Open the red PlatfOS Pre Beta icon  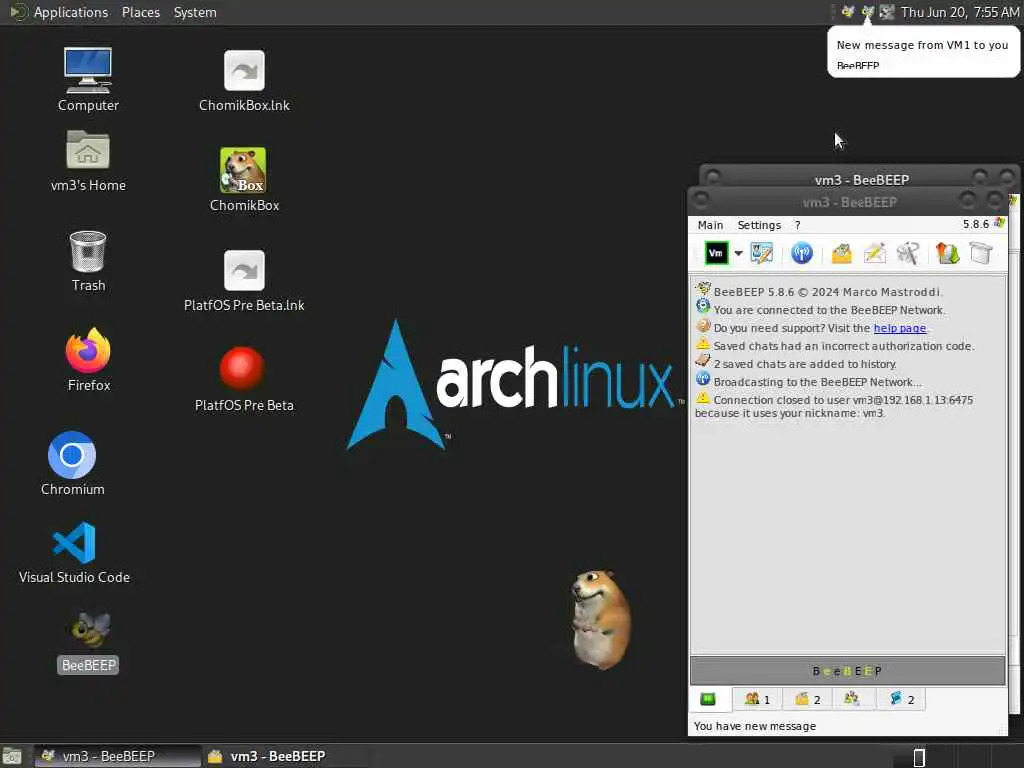[x=243, y=379]
